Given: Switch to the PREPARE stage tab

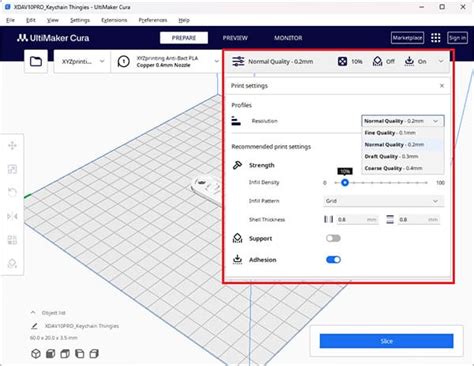Looking at the screenshot, I should coord(184,38).
